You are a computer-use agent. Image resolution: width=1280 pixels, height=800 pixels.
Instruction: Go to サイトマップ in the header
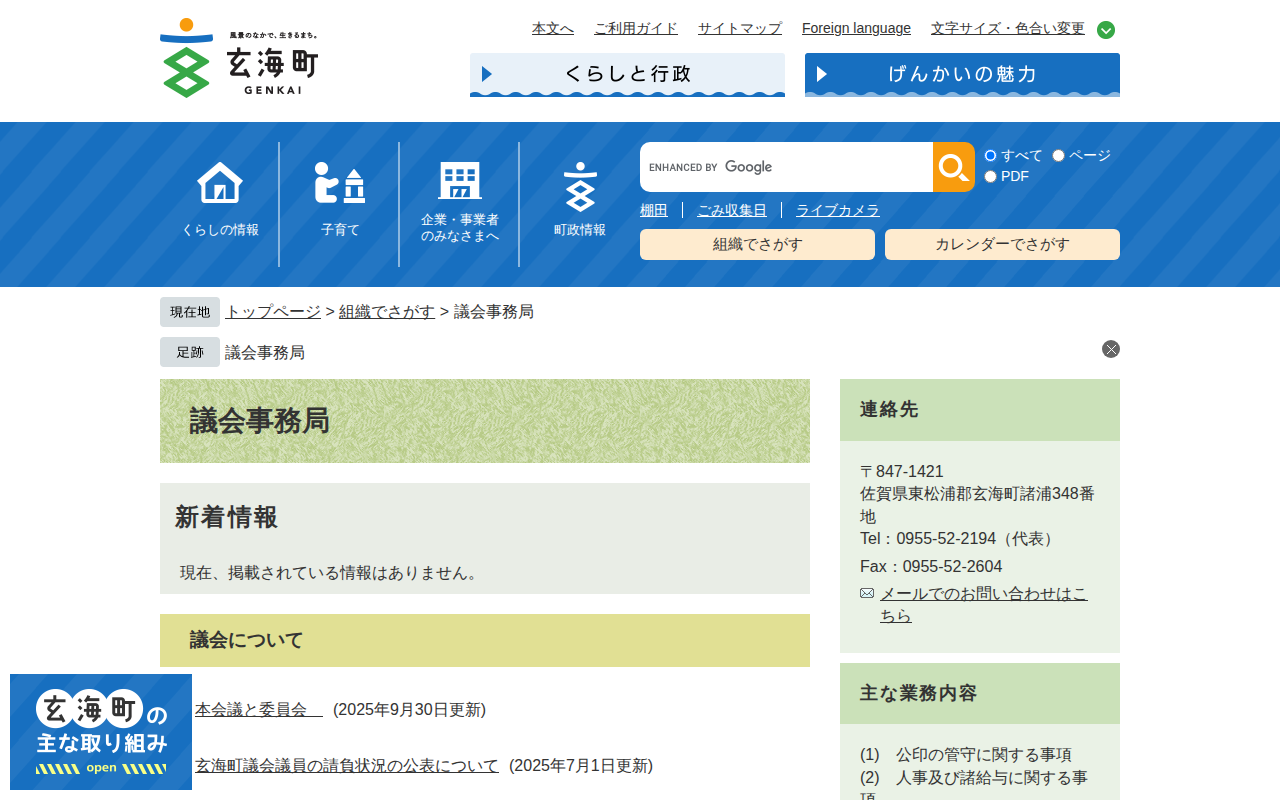[x=739, y=28]
